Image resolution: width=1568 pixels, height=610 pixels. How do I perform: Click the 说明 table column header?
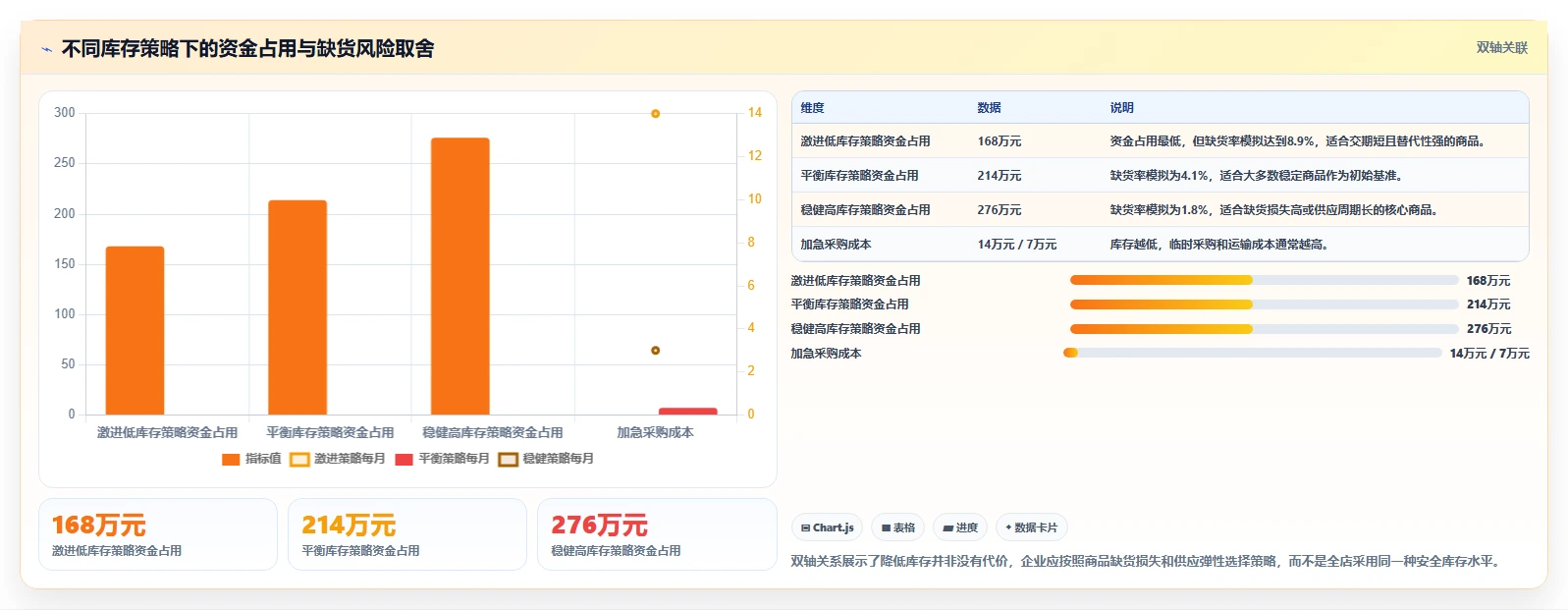(1121, 108)
